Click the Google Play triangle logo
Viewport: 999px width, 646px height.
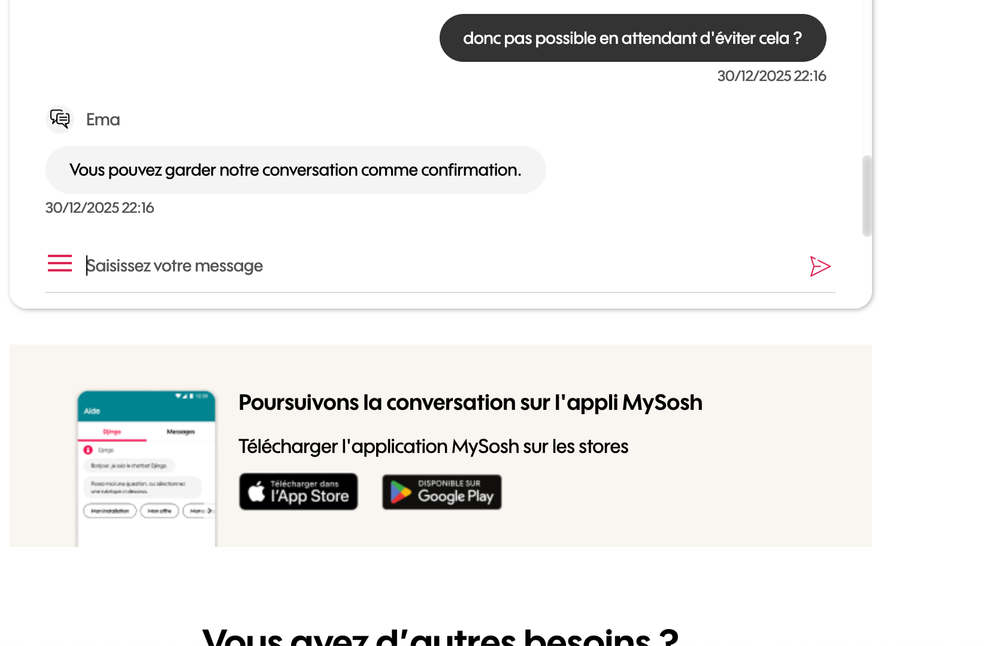pos(400,492)
